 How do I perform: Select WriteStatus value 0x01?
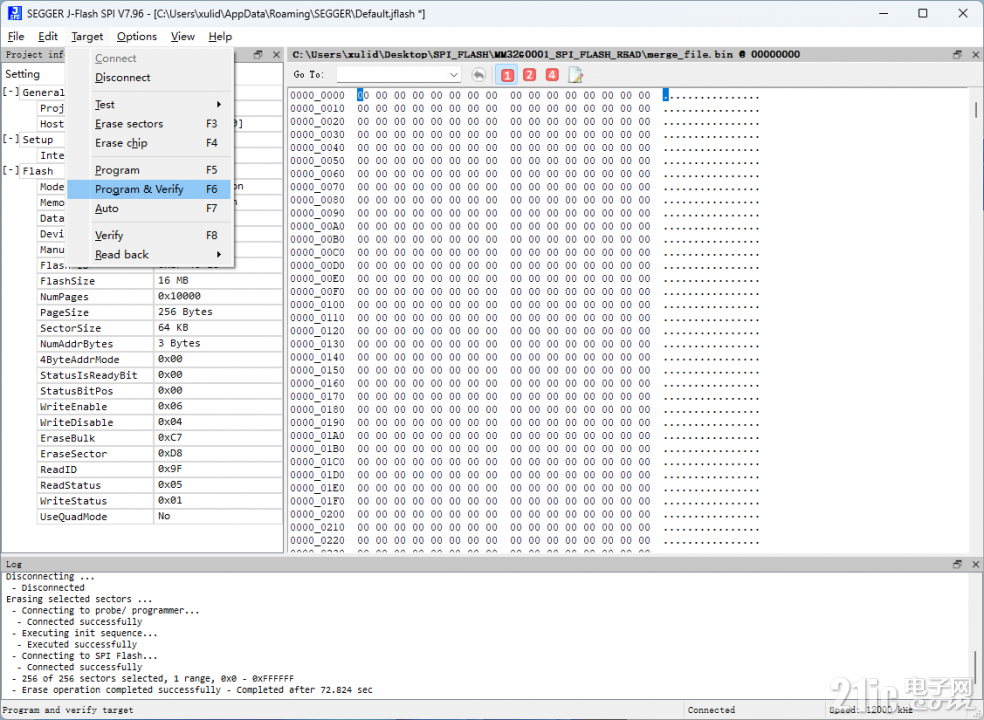click(x=218, y=500)
